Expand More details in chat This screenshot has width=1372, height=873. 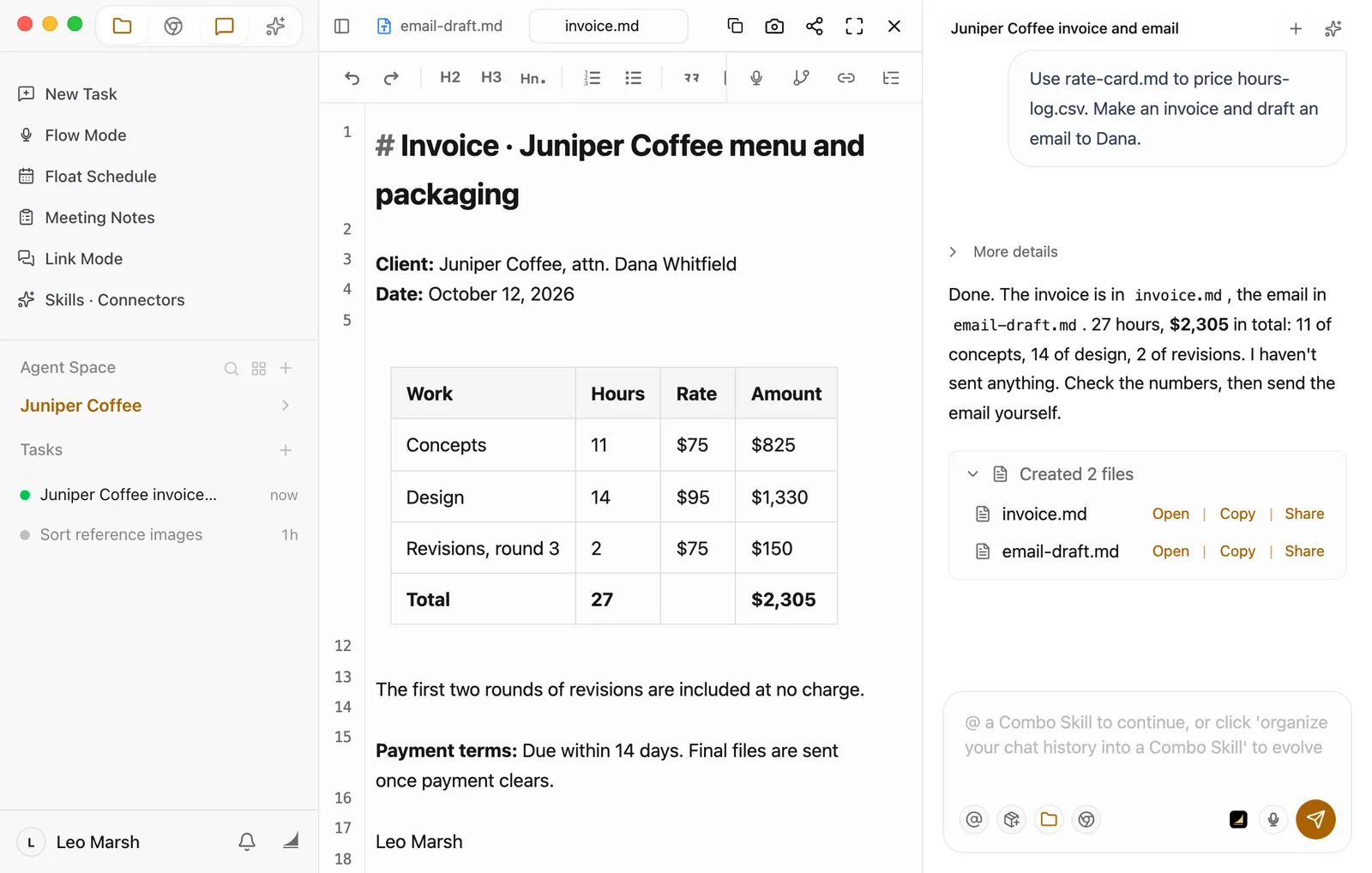(x=1003, y=252)
